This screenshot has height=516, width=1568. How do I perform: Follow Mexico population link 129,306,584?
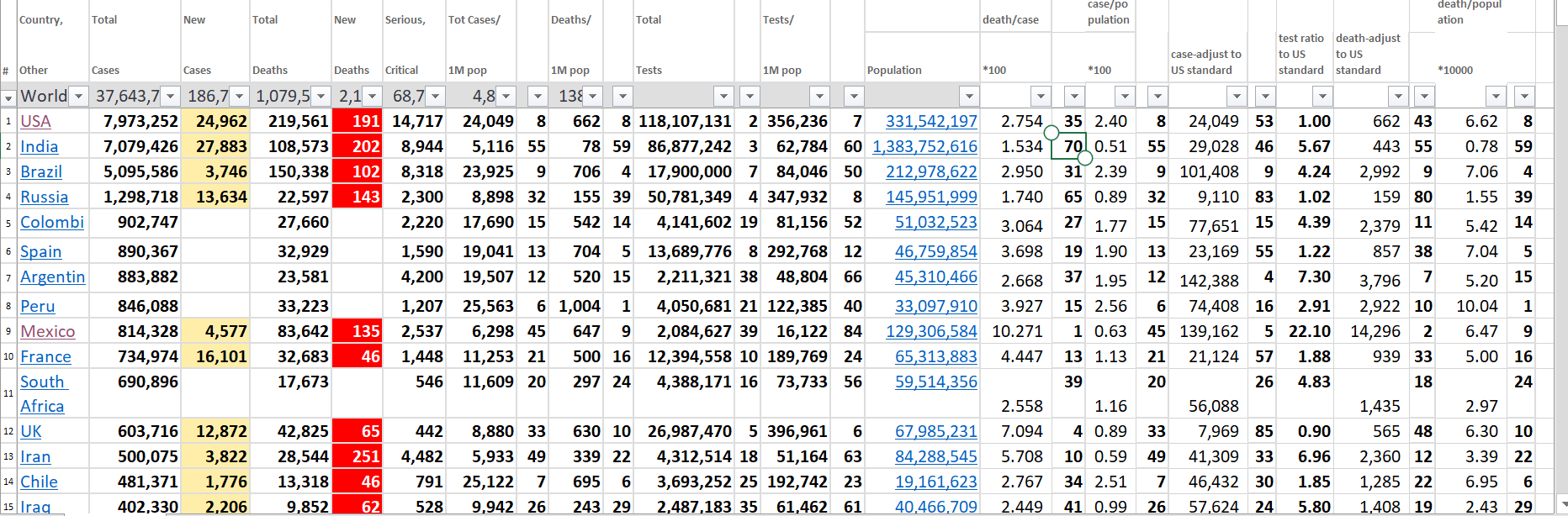click(931, 331)
